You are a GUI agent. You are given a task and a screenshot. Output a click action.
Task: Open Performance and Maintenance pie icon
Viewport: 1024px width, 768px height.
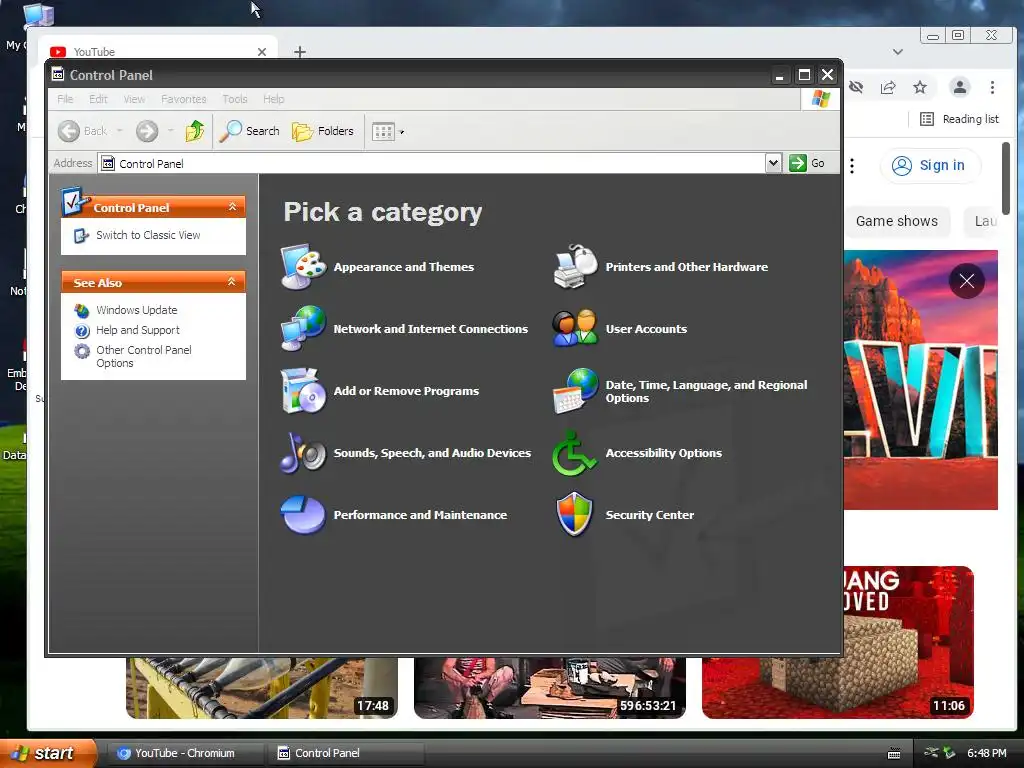pyautogui.click(x=303, y=515)
